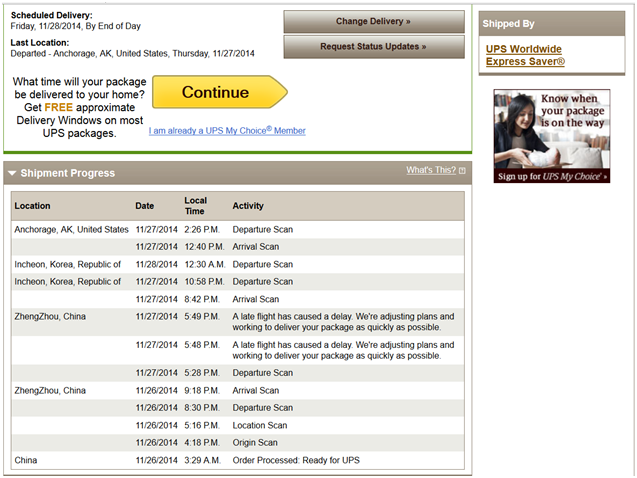The image size is (637, 478).
Task: Click 'Sign up for UPS My Choice' banner text
Action: (x=552, y=176)
